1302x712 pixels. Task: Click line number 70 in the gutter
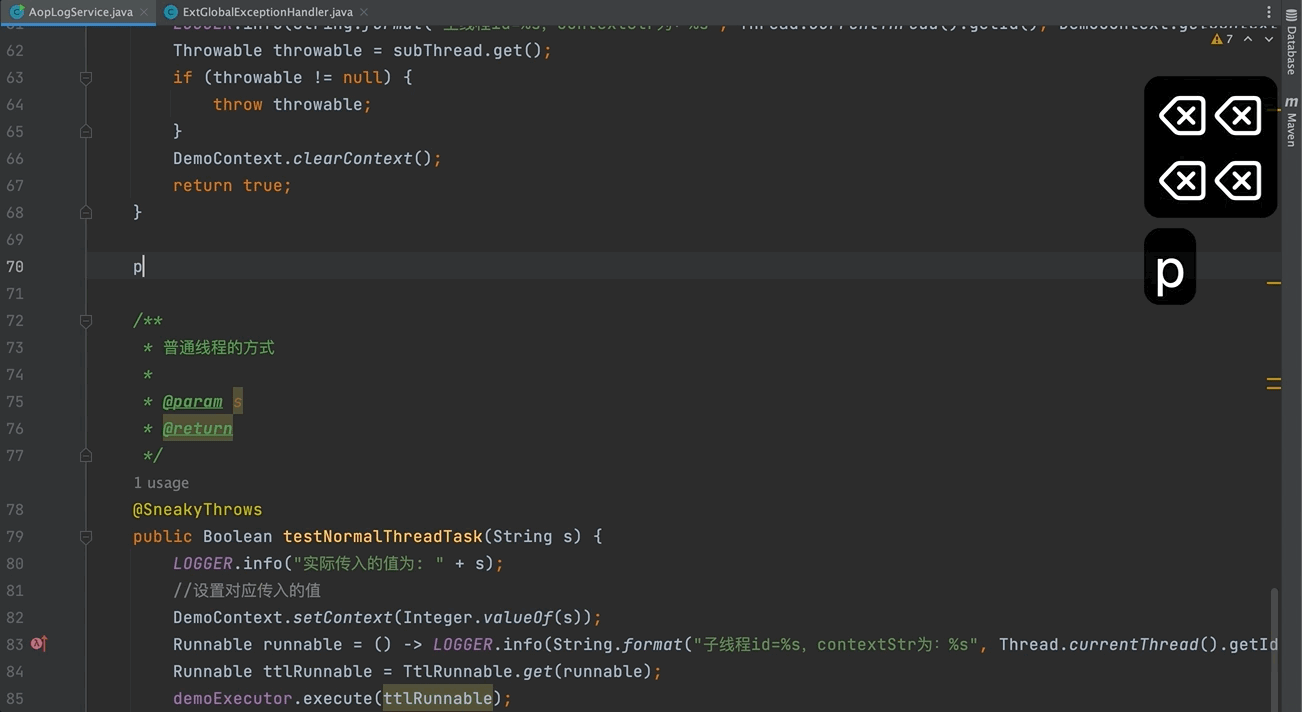[15, 266]
